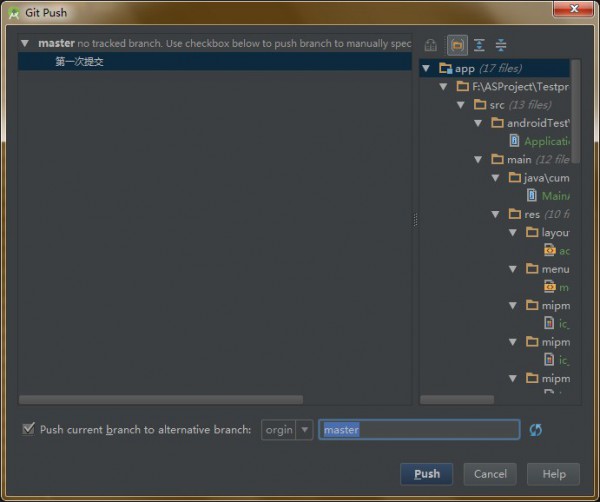The image size is (600, 502).
Task: Collapse the app (17 files) node
Action: (x=426, y=68)
